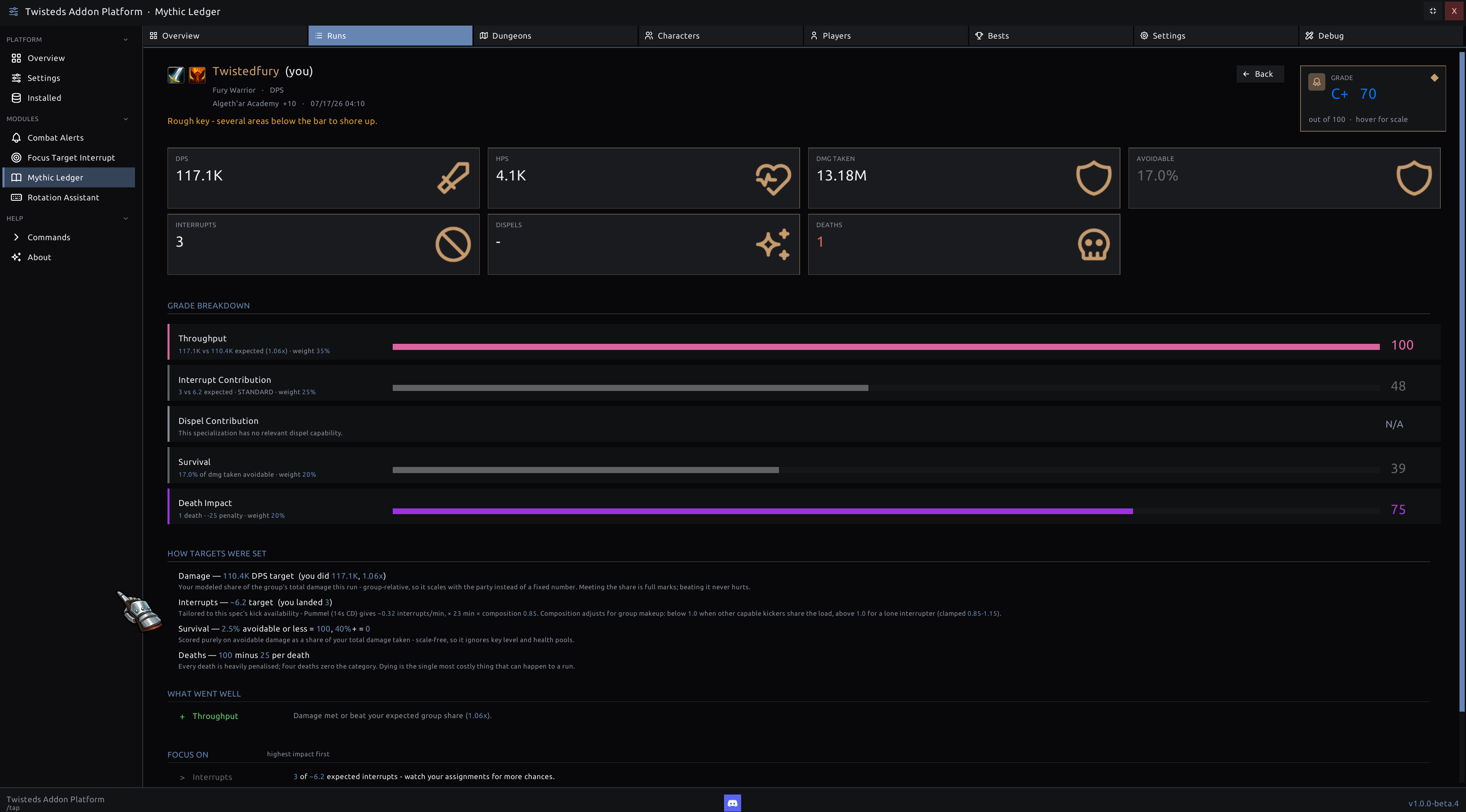Click the grid icon for sidebar Overview
The width and height of the screenshot is (1466, 812).
[x=17, y=58]
